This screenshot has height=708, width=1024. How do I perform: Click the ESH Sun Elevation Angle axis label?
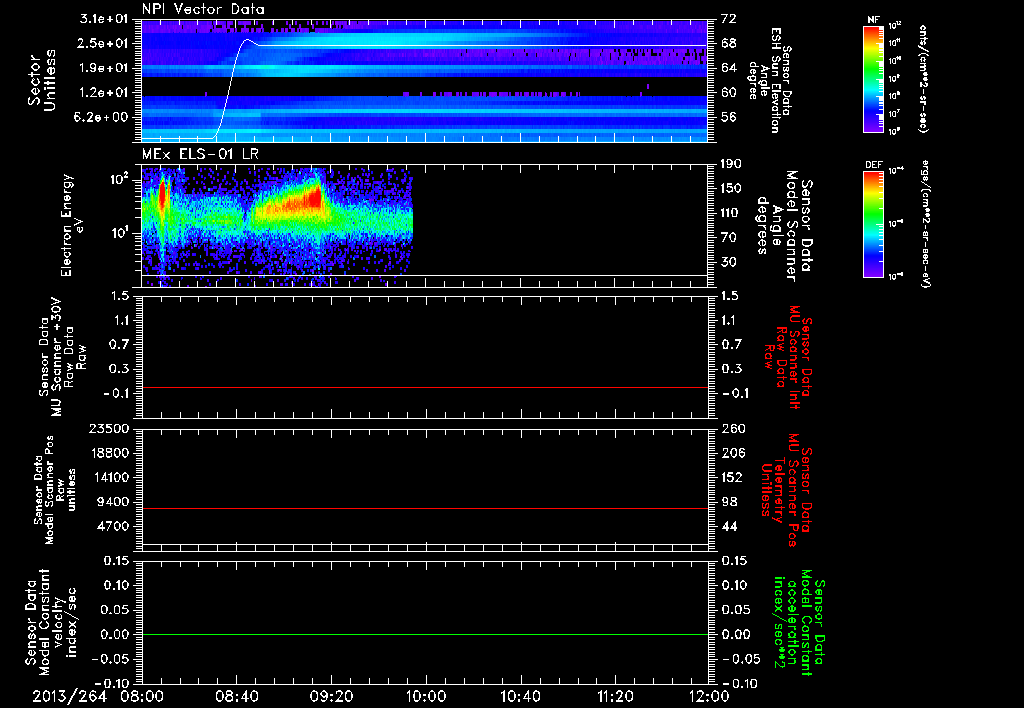771,80
